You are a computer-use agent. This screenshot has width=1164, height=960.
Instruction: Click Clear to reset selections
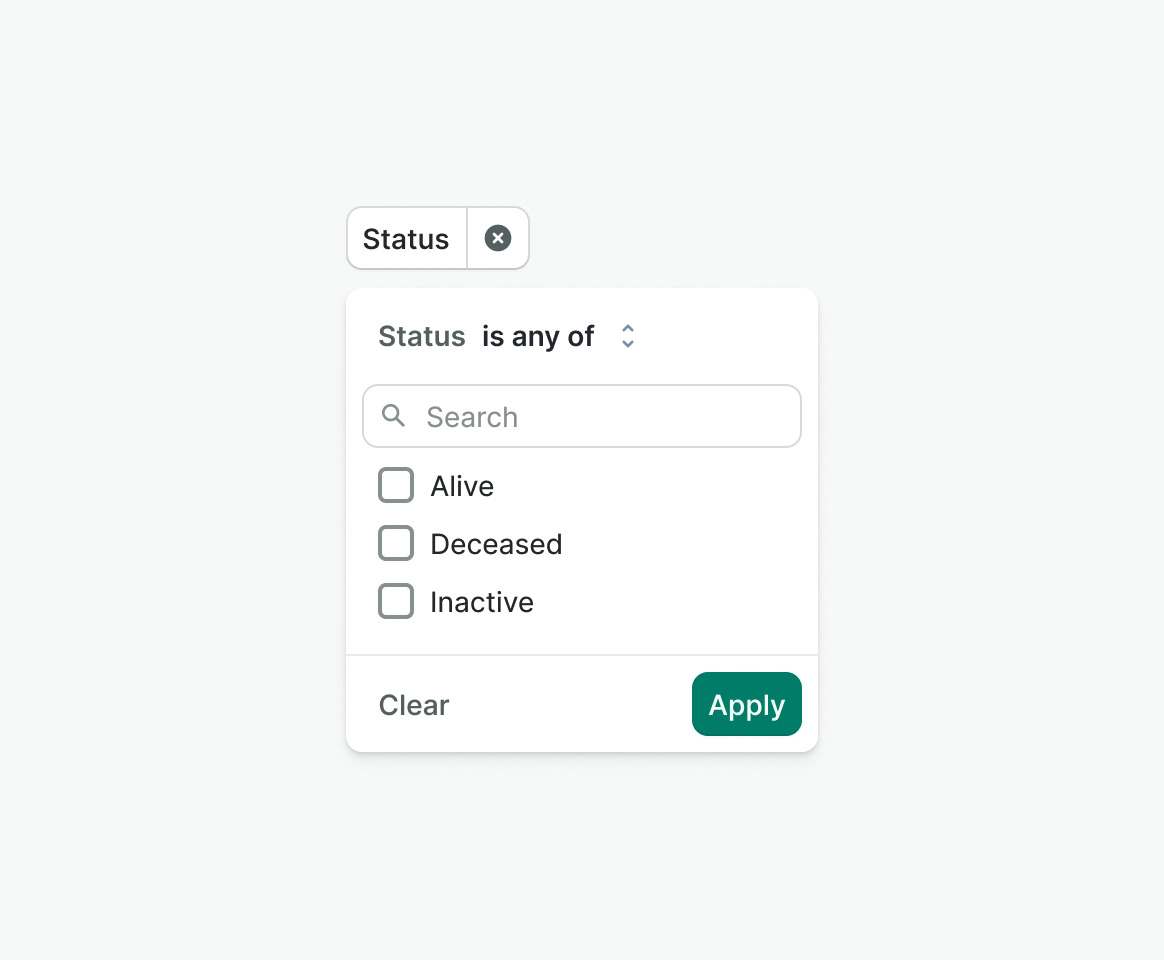pos(413,705)
